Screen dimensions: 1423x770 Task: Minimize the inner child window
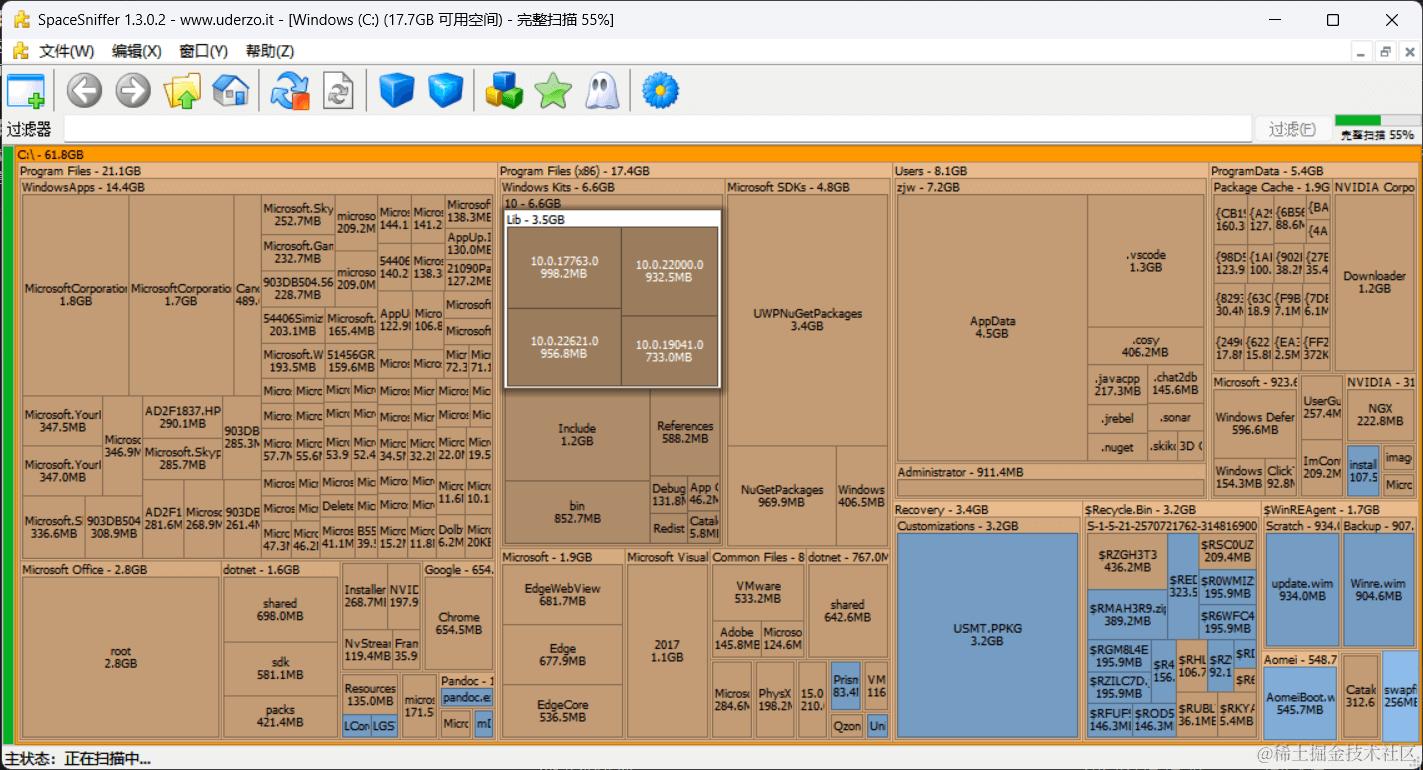coord(1361,51)
